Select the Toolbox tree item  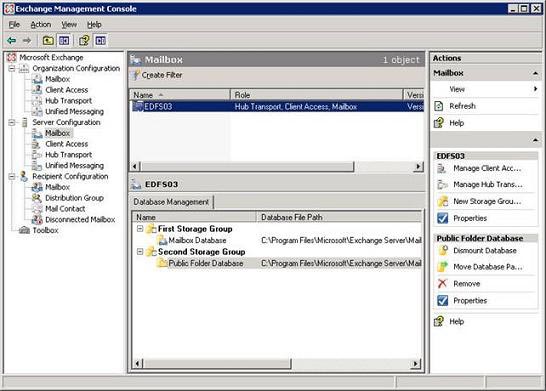(45, 230)
